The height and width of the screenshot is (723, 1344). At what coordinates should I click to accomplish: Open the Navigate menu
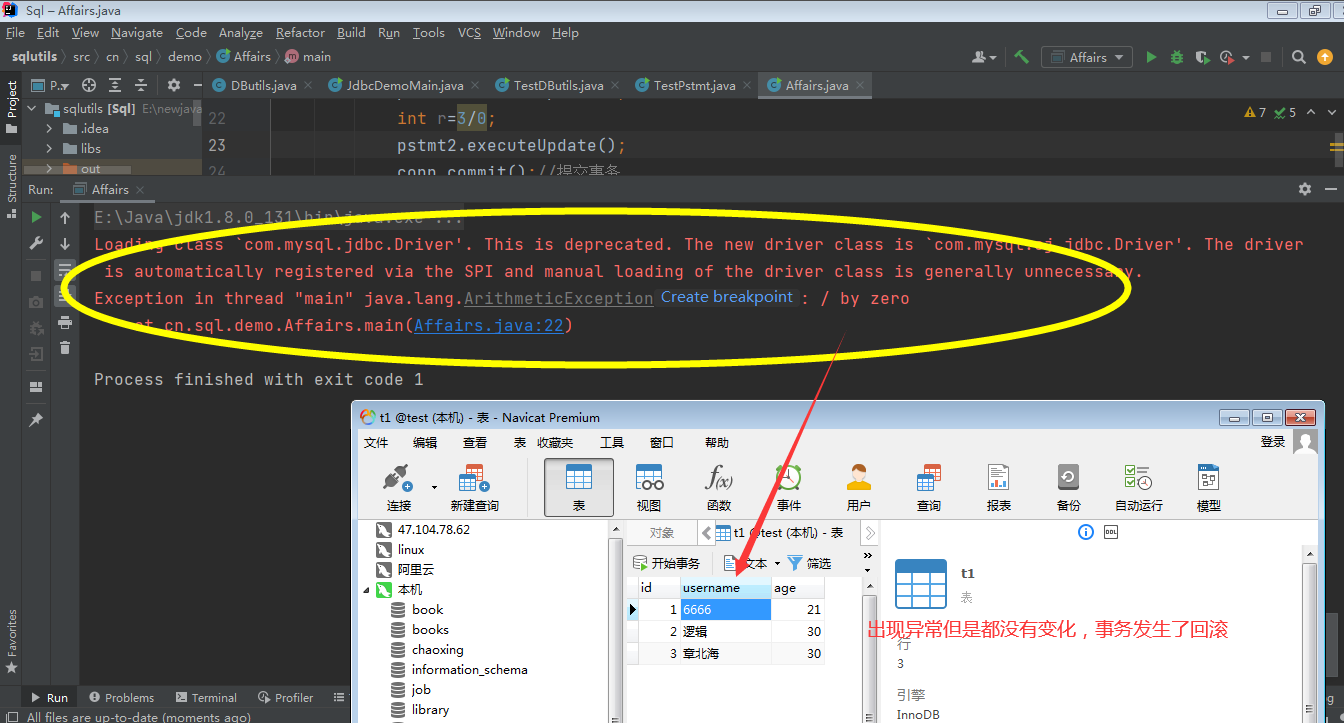[136, 32]
